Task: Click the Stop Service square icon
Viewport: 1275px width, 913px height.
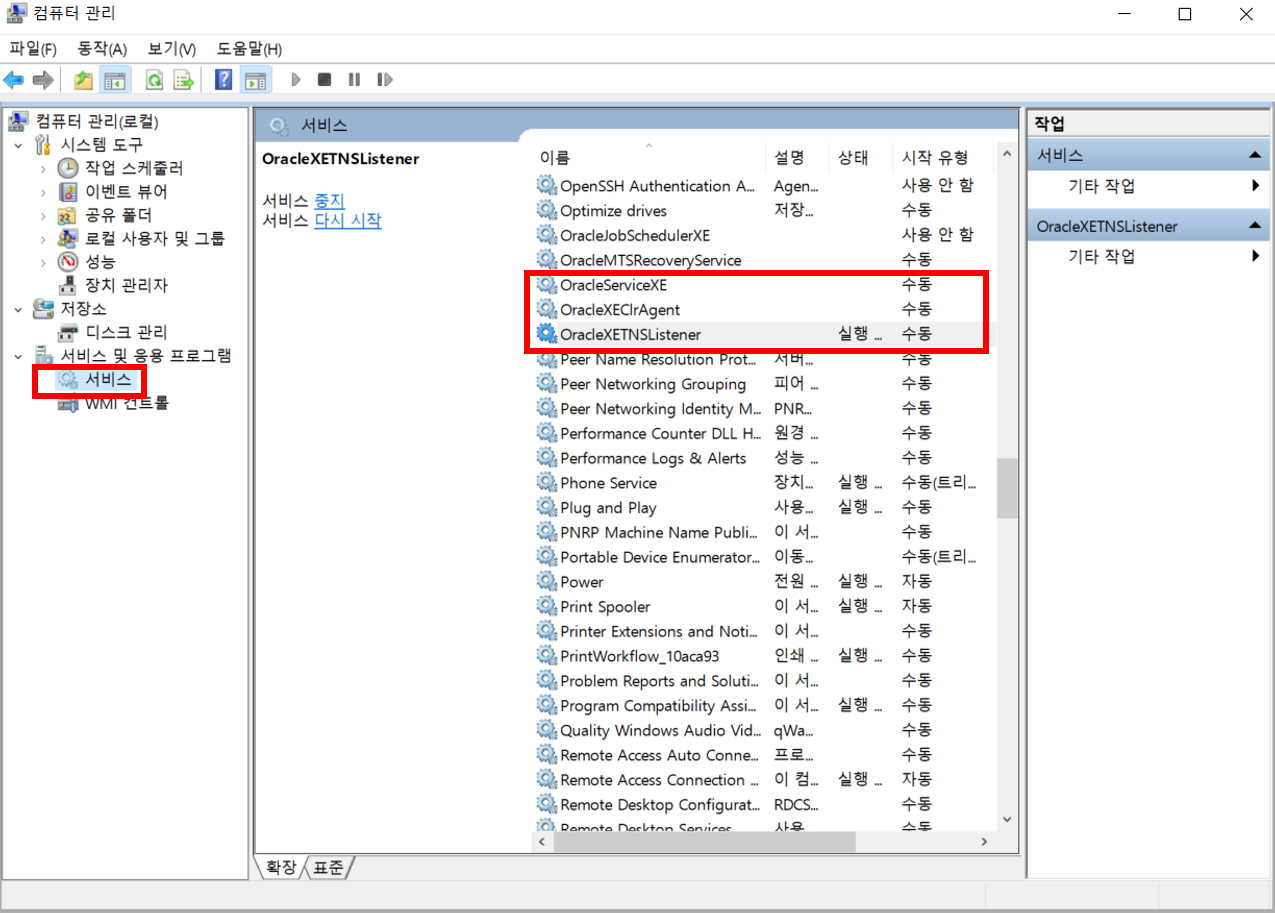Action: 324,79
